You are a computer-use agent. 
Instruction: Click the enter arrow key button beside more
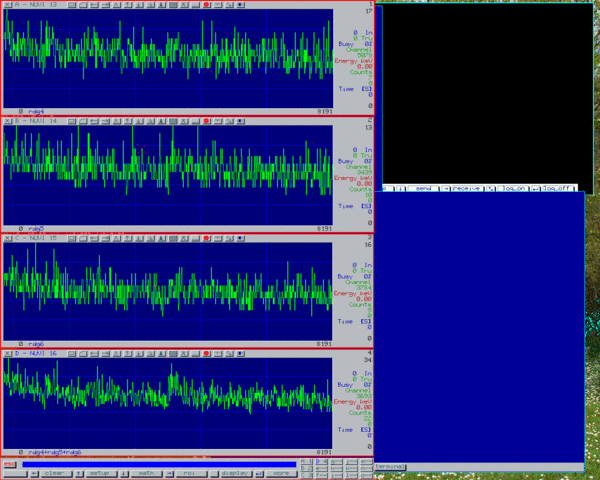[259, 473]
